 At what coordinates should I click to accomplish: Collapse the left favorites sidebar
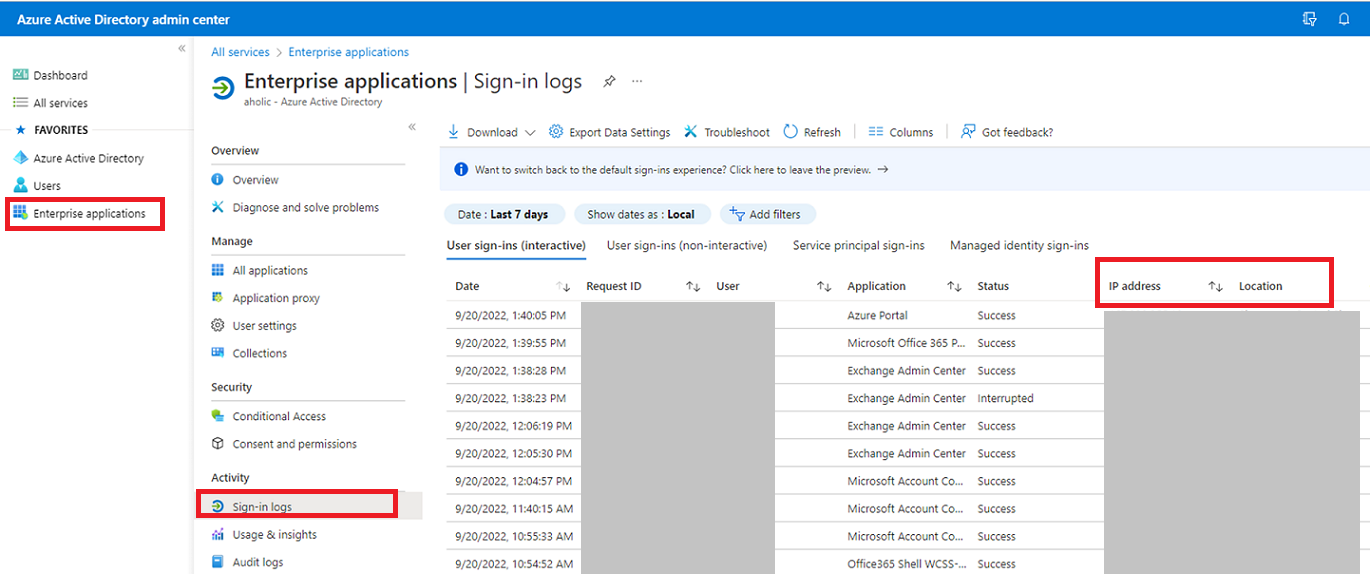[181, 49]
